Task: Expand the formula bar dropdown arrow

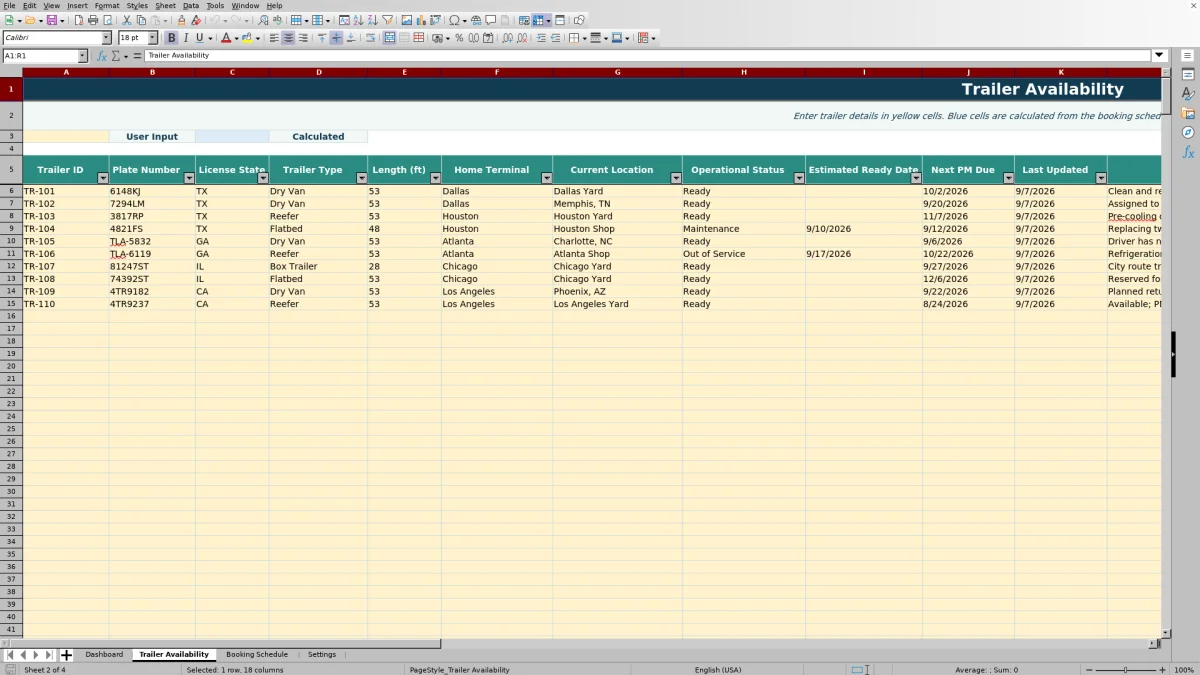Action: tap(1159, 56)
